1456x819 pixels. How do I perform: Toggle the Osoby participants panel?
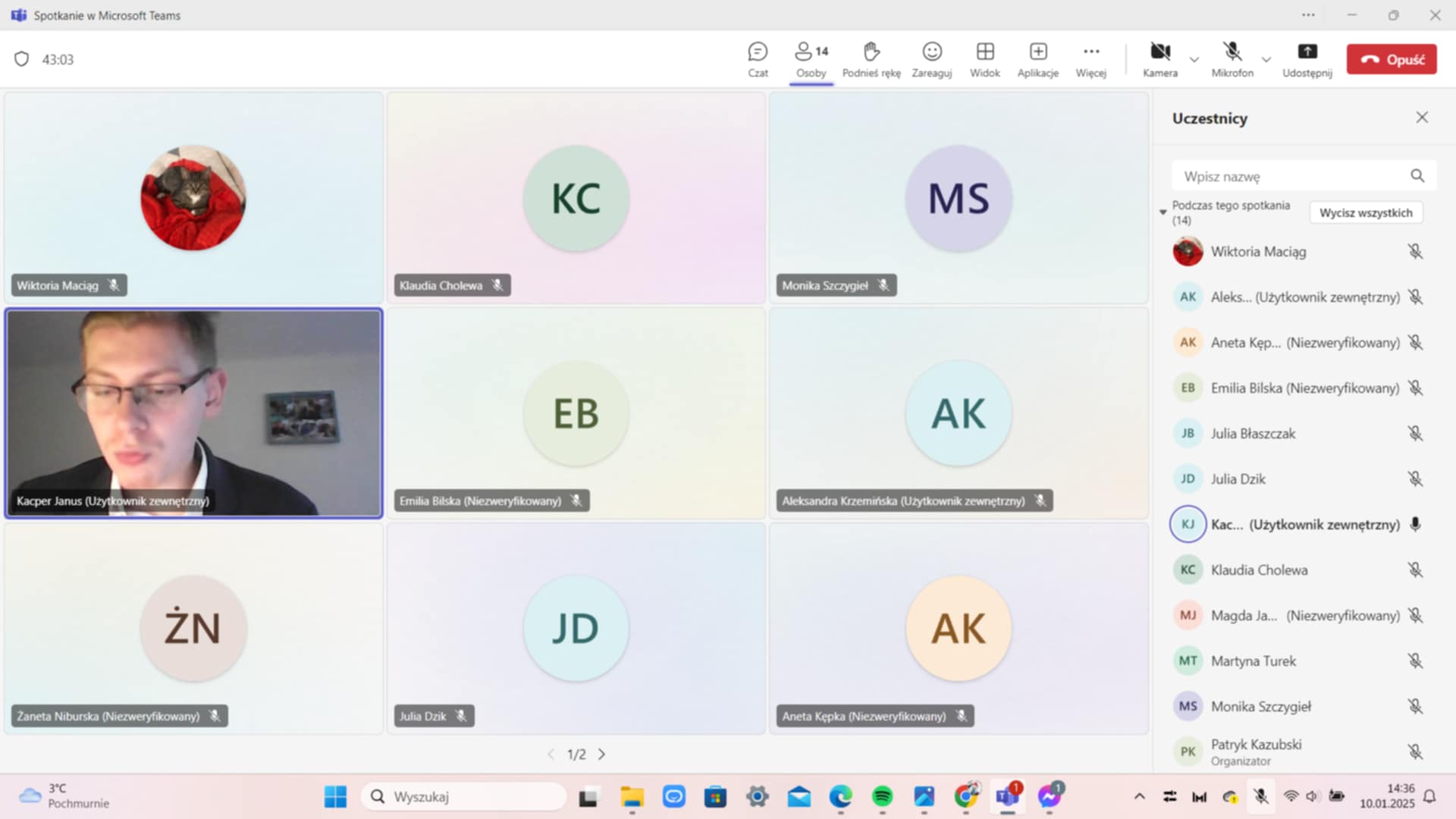(x=811, y=59)
